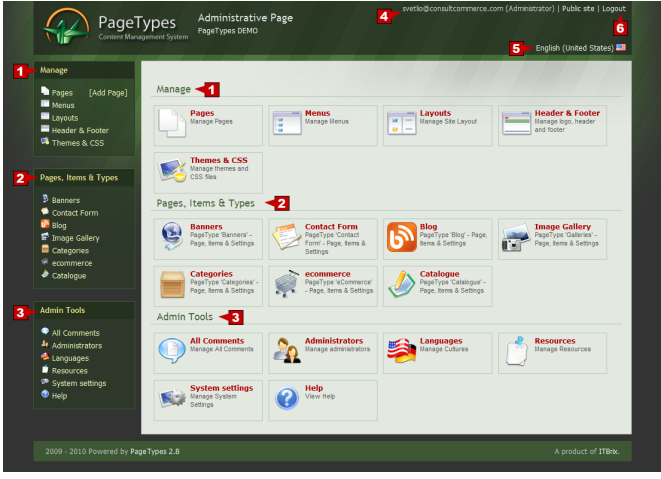The image size is (661, 479).
Task: Click sidebar Languages flag icon
Action: [x=45, y=356]
